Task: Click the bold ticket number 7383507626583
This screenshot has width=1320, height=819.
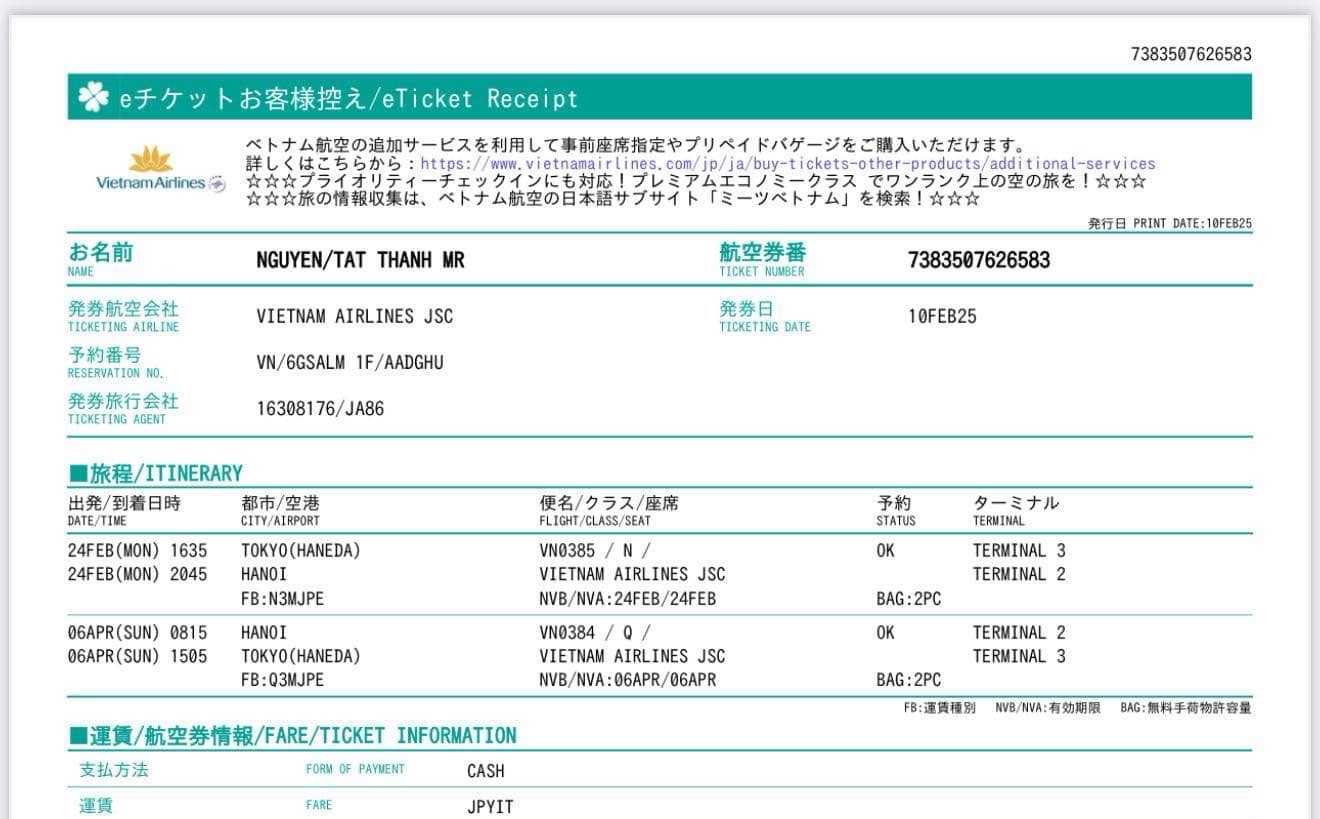Action: pyautogui.click(x=978, y=261)
